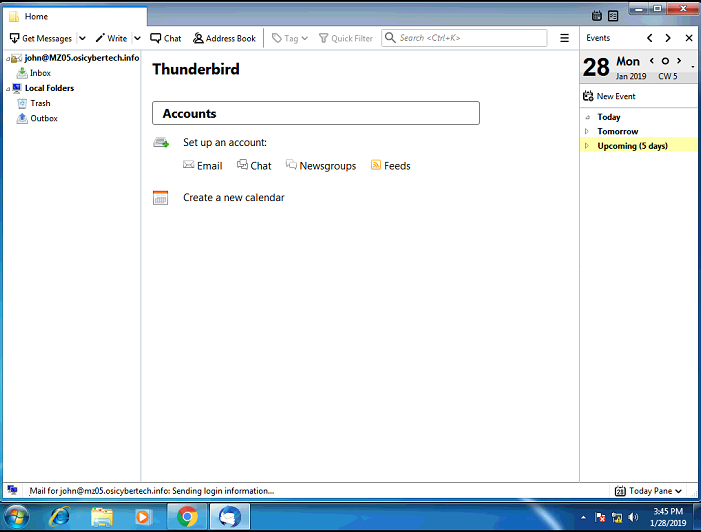Click the Accounts section header

point(316,113)
